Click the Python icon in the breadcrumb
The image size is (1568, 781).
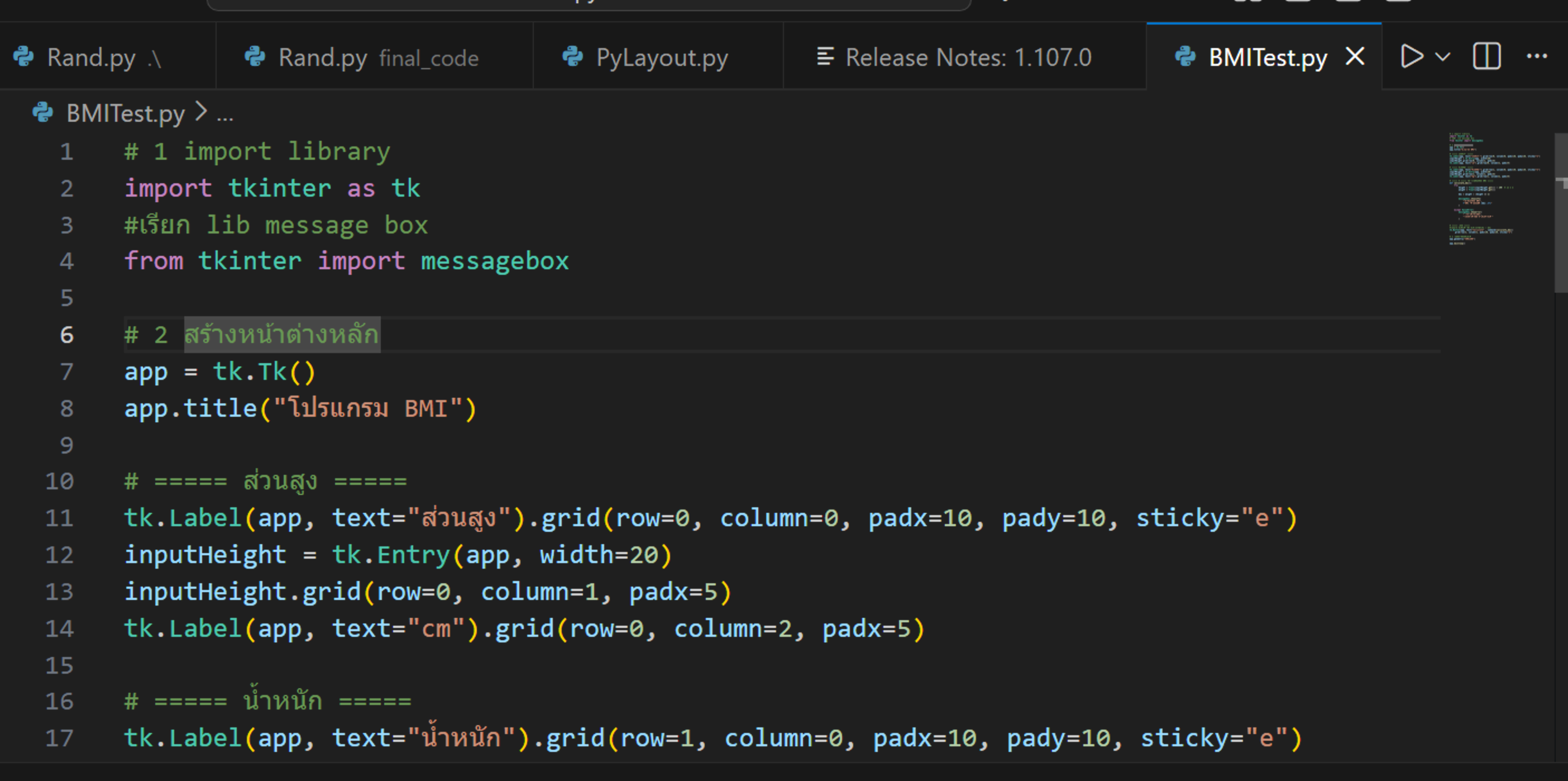42,112
